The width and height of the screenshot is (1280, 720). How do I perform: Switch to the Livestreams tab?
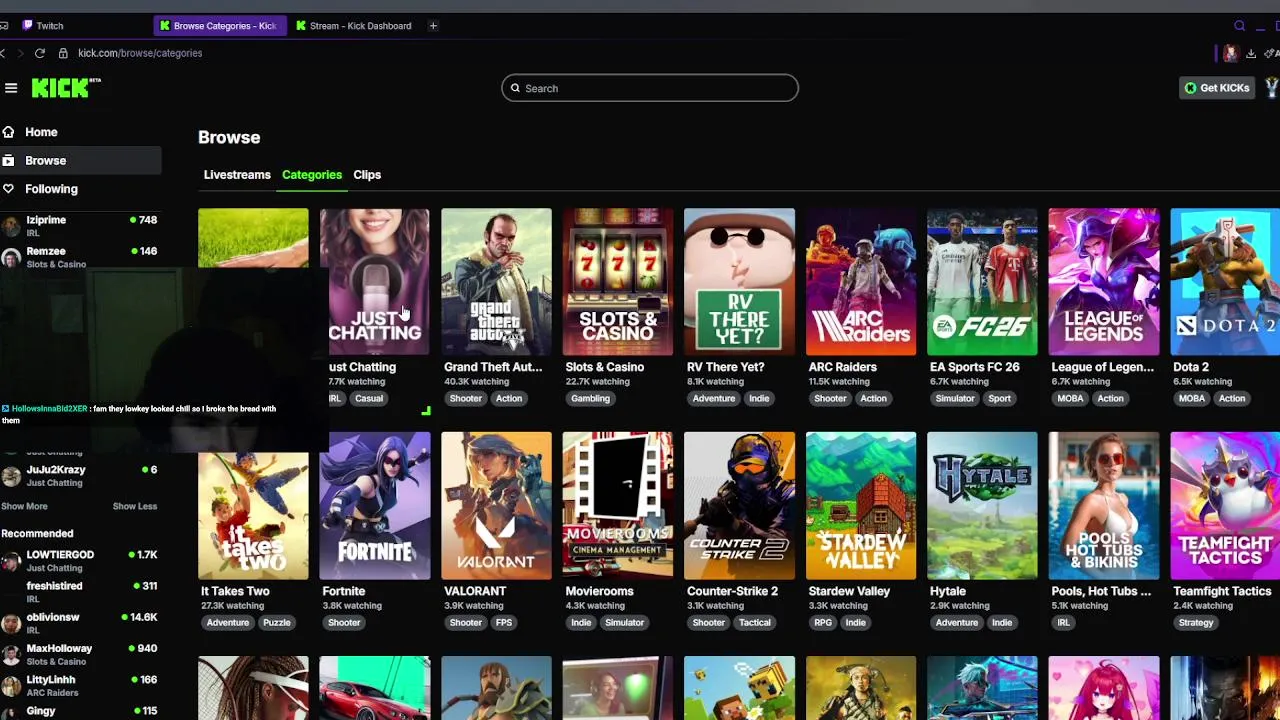click(x=237, y=175)
